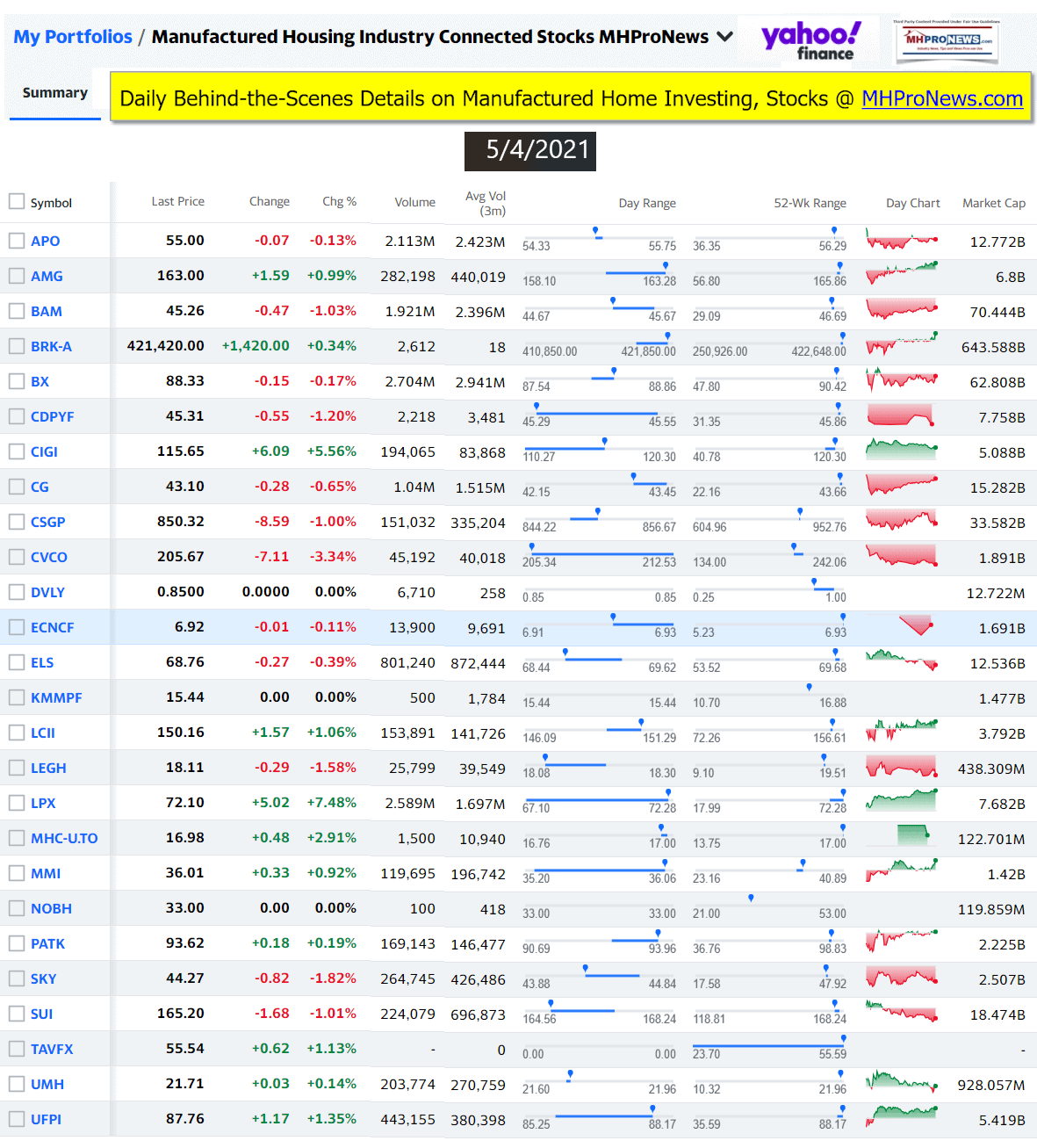Sort by the Volume column header
Screen dimensions: 1037x1148
click(x=414, y=203)
